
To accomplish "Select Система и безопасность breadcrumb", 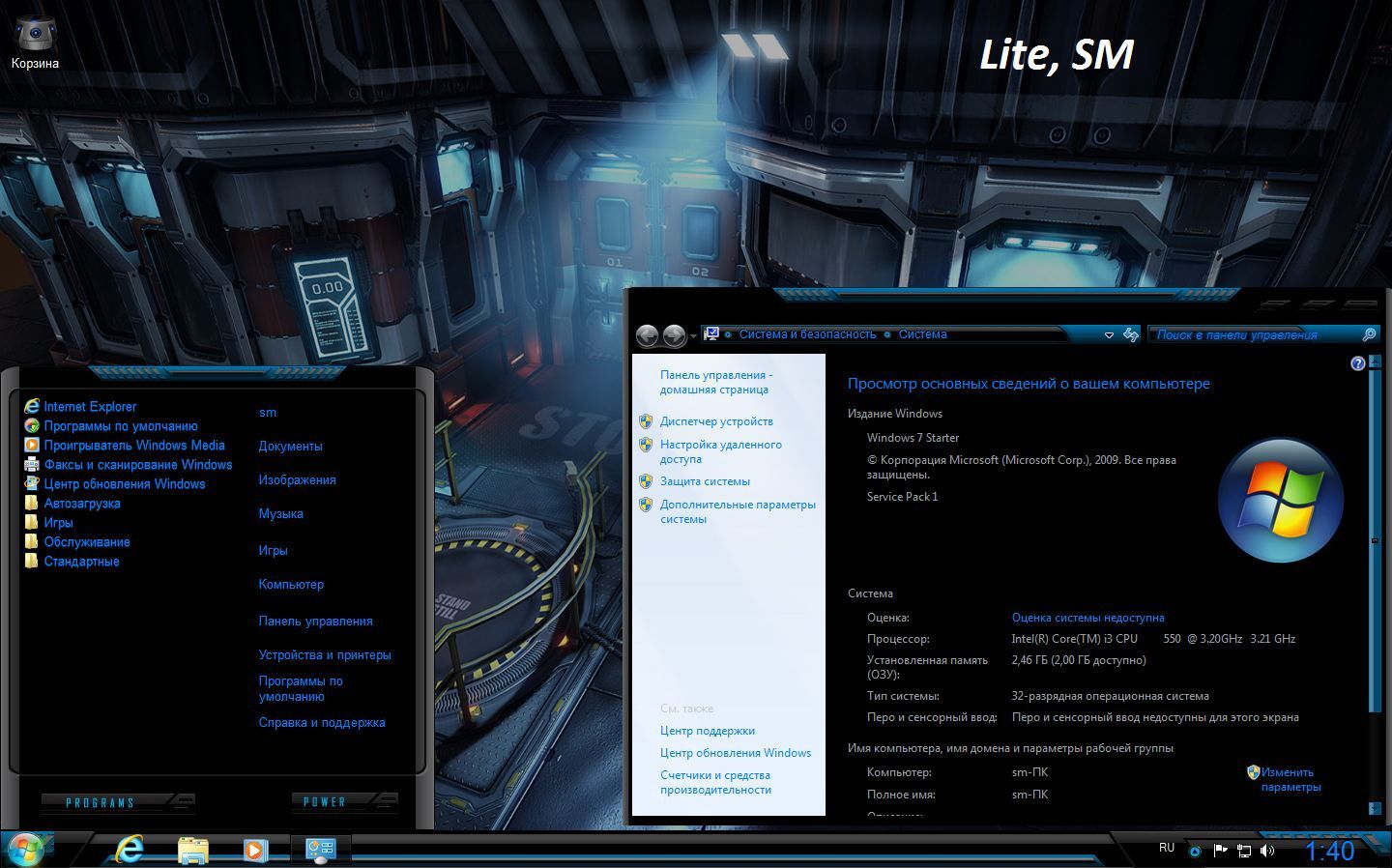I will (x=807, y=334).
